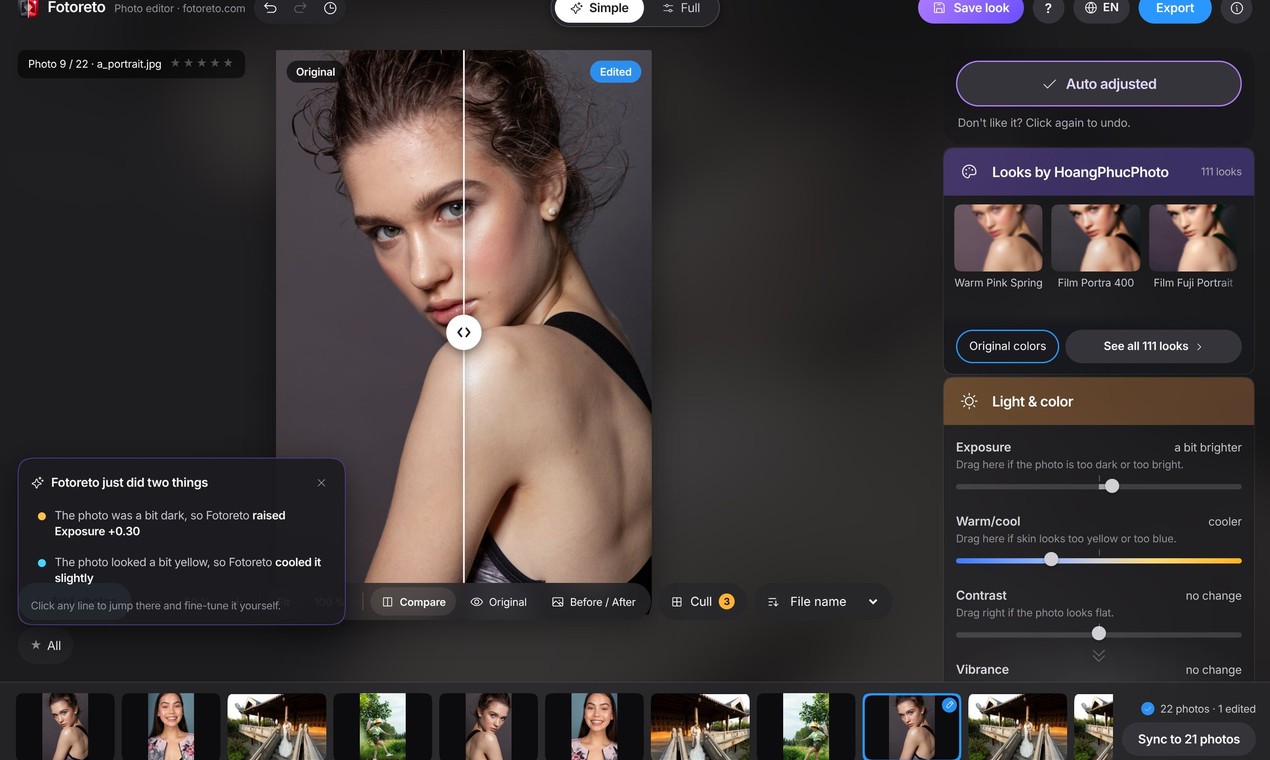Apply the Warm Pink Spring look
This screenshot has height=760, width=1270.
coord(998,247)
